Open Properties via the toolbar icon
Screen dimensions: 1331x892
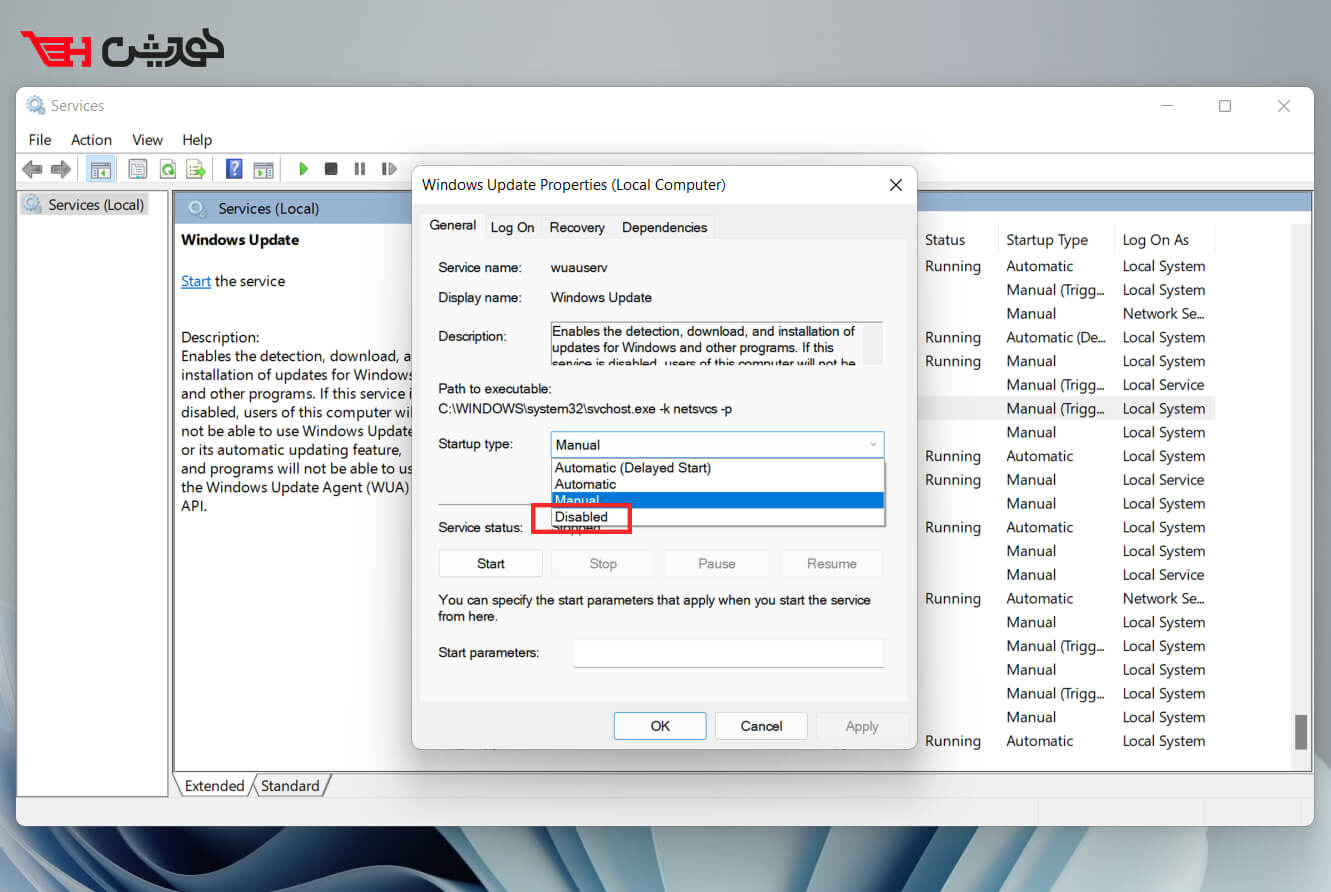coord(138,169)
